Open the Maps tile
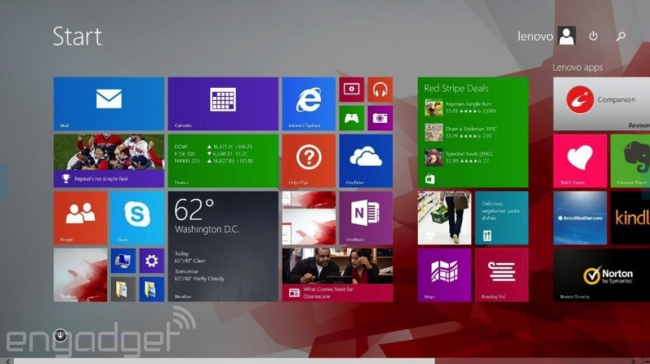This screenshot has width=650, height=364. pyautogui.click(x=444, y=275)
